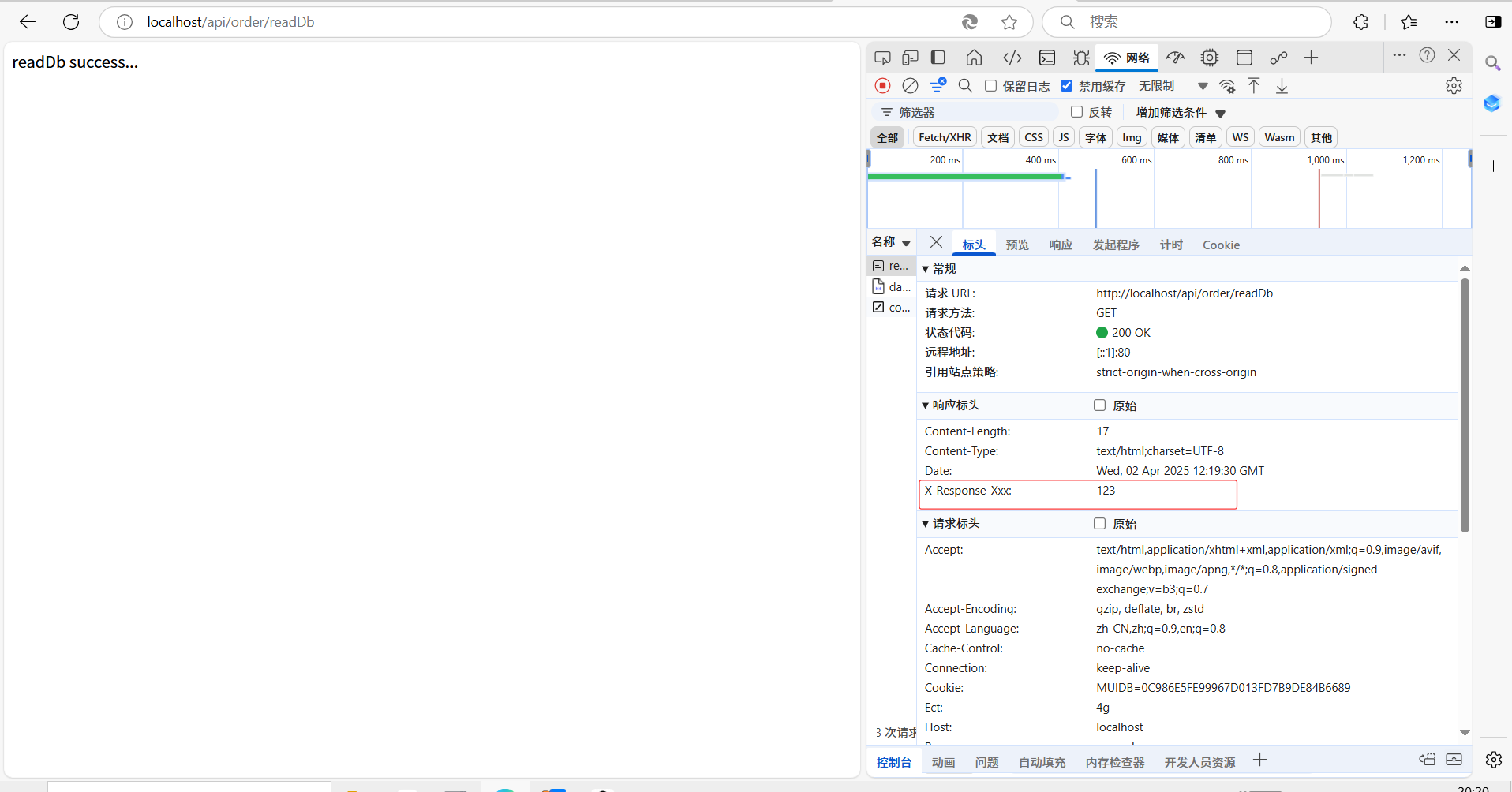Viewport: 1512px width, 792px height.
Task: Filter requests by JS type
Action: [x=1063, y=137]
